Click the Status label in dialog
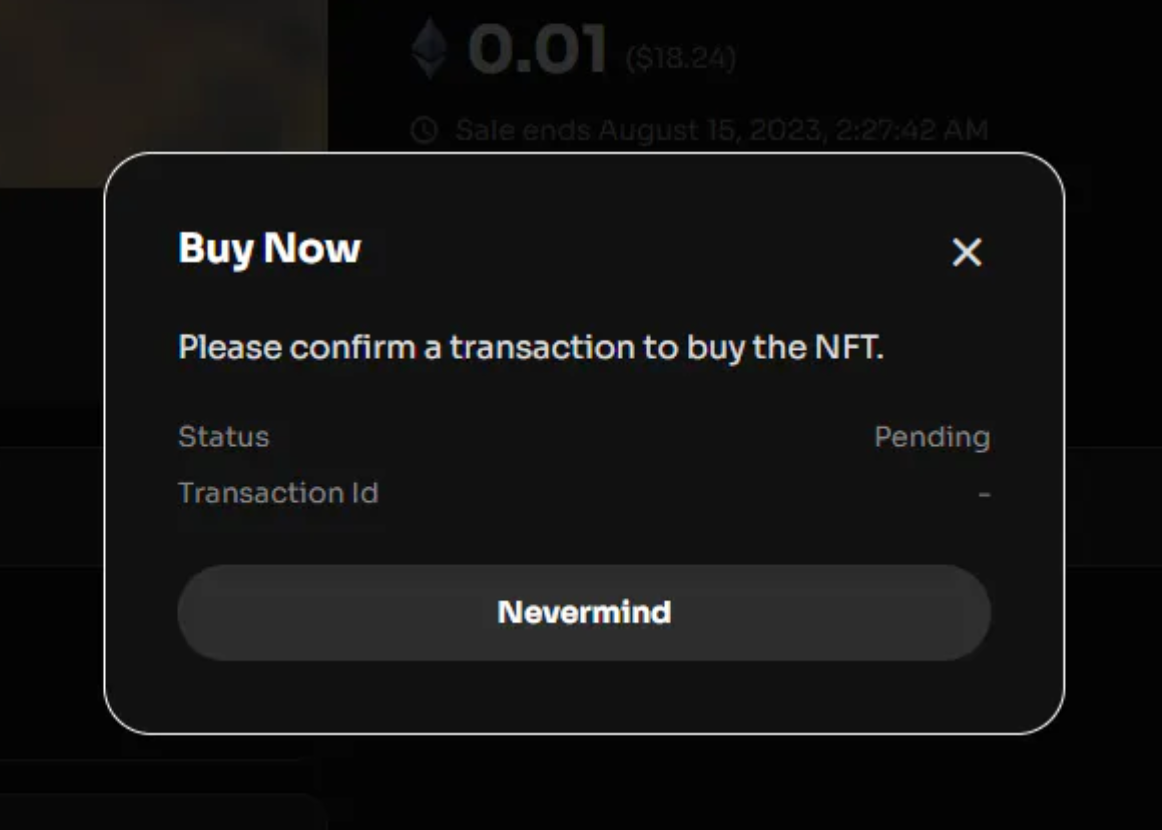Viewport: 1162px width, 830px height. point(223,436)
